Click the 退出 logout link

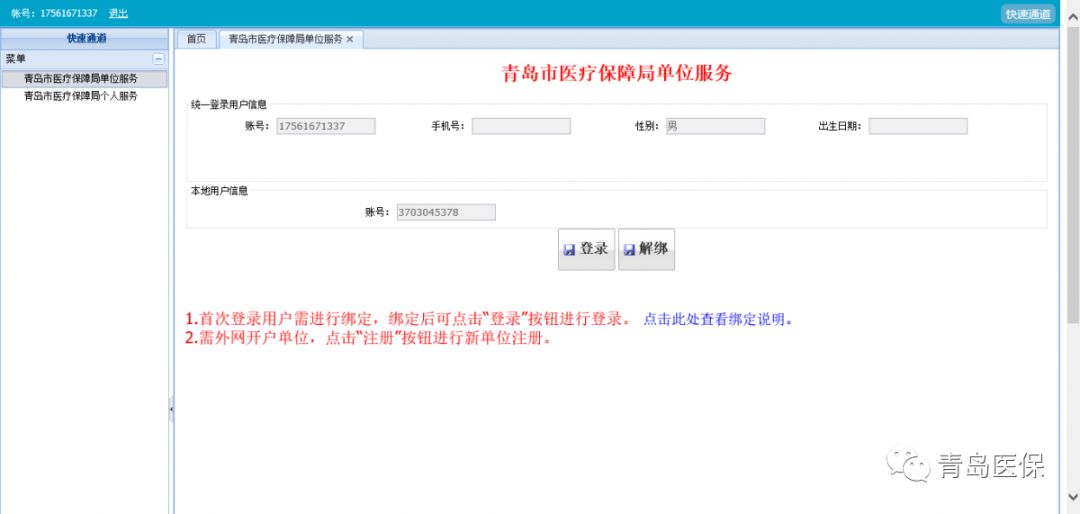pyautogui.click(x=118, y=13)
